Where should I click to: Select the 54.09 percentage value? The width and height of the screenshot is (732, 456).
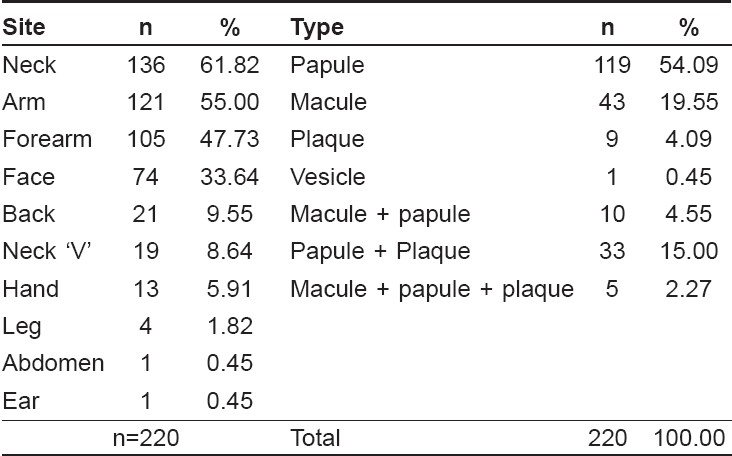(x=689, y=65)
